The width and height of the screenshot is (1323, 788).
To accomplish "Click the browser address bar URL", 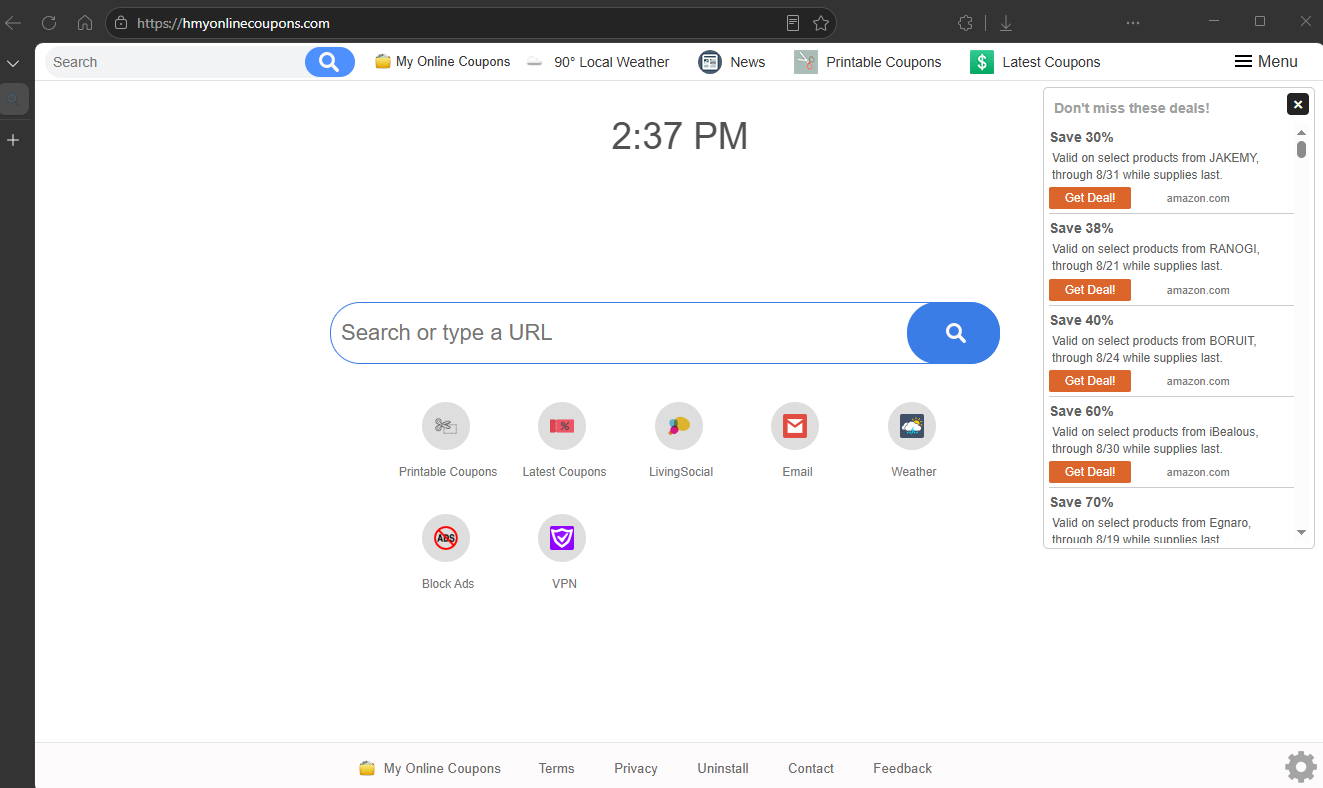I will click(233, 23).
